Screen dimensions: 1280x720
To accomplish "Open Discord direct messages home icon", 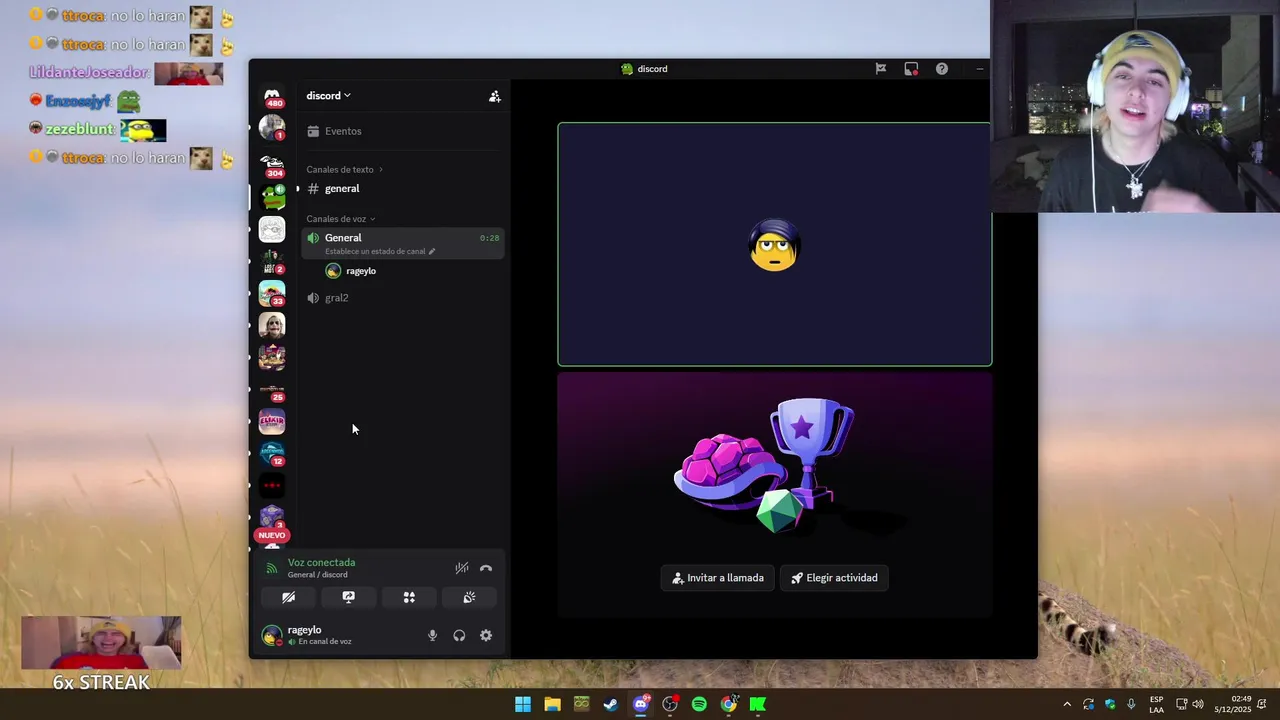I will 272,96.
